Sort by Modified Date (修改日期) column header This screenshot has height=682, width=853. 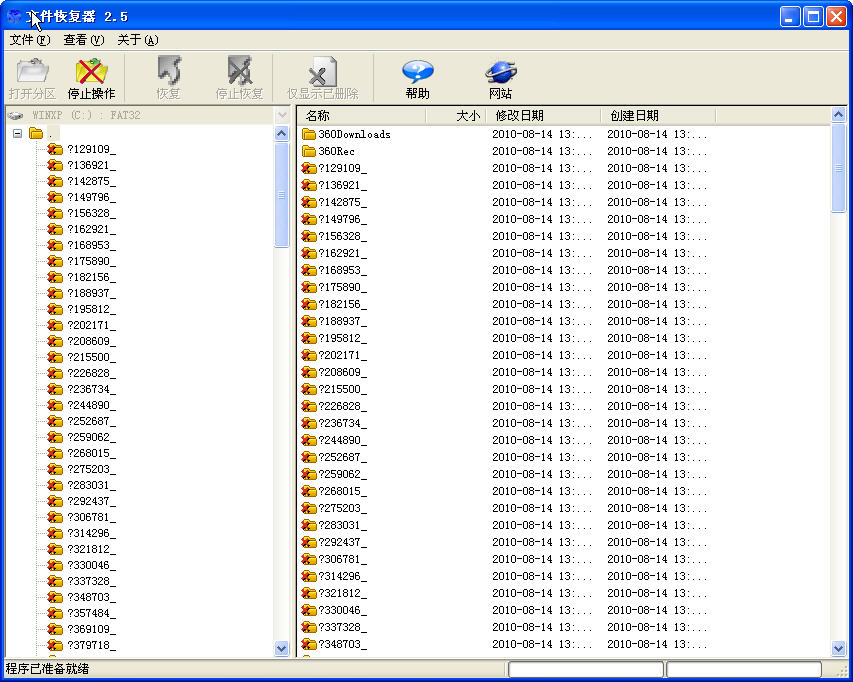543,115
